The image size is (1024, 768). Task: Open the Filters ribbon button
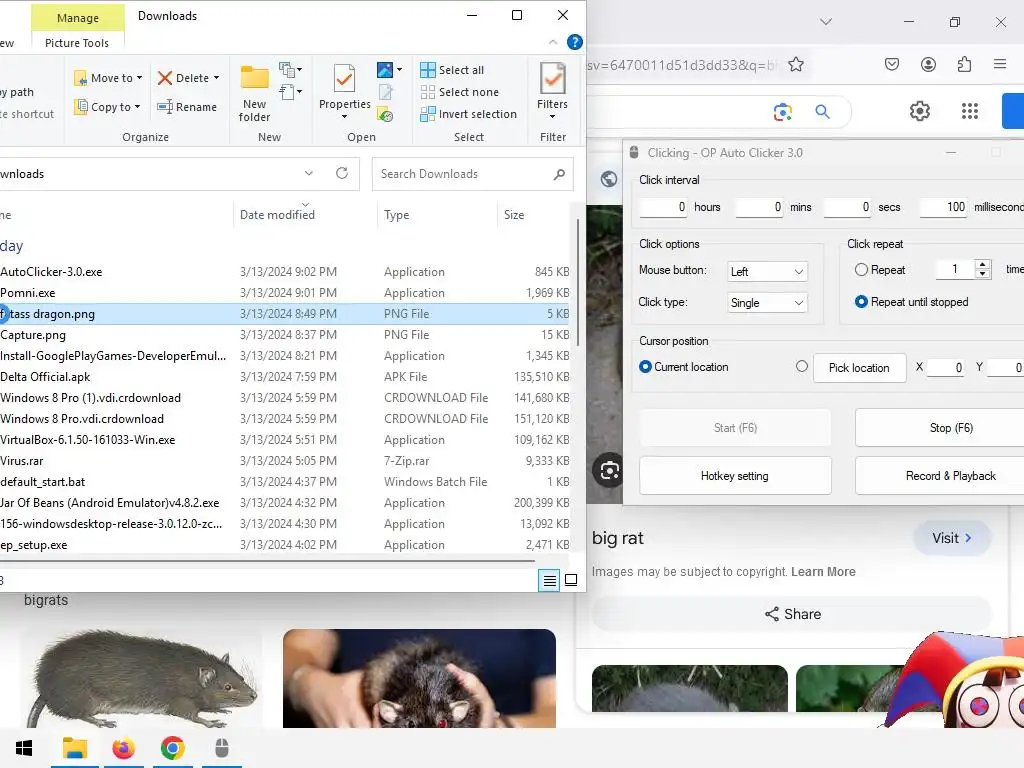(552, 91)
